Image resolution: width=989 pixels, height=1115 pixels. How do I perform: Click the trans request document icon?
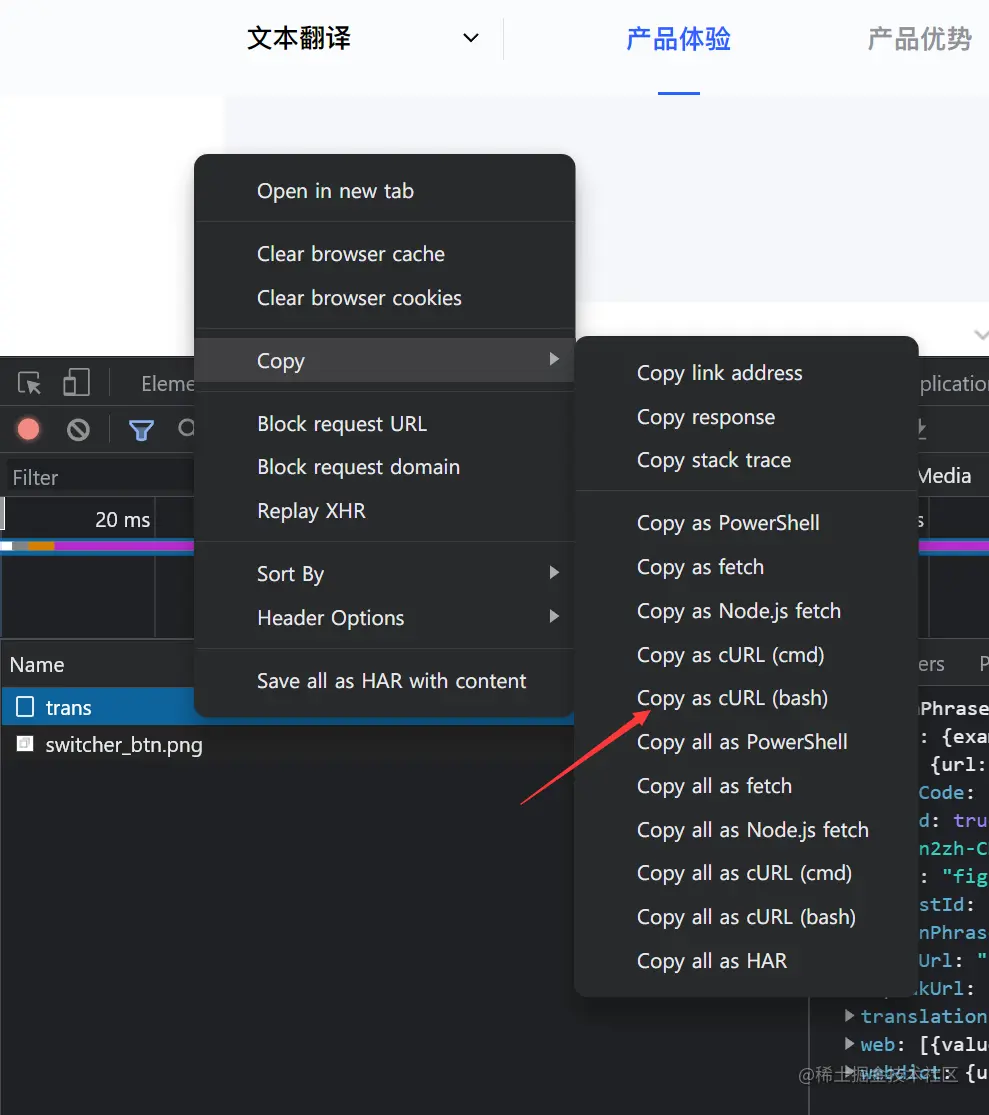25,707
